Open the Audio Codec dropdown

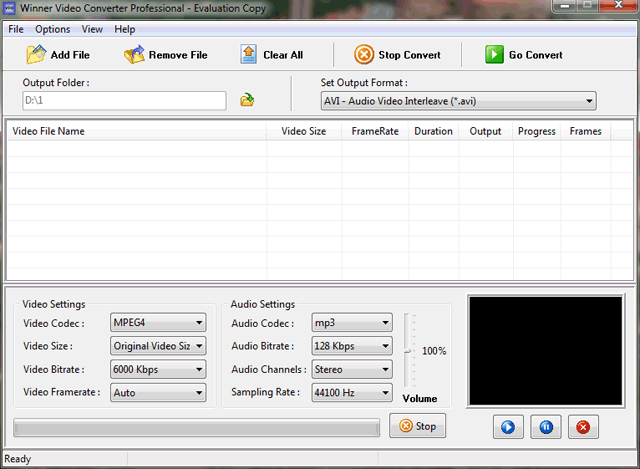(352, 322)
